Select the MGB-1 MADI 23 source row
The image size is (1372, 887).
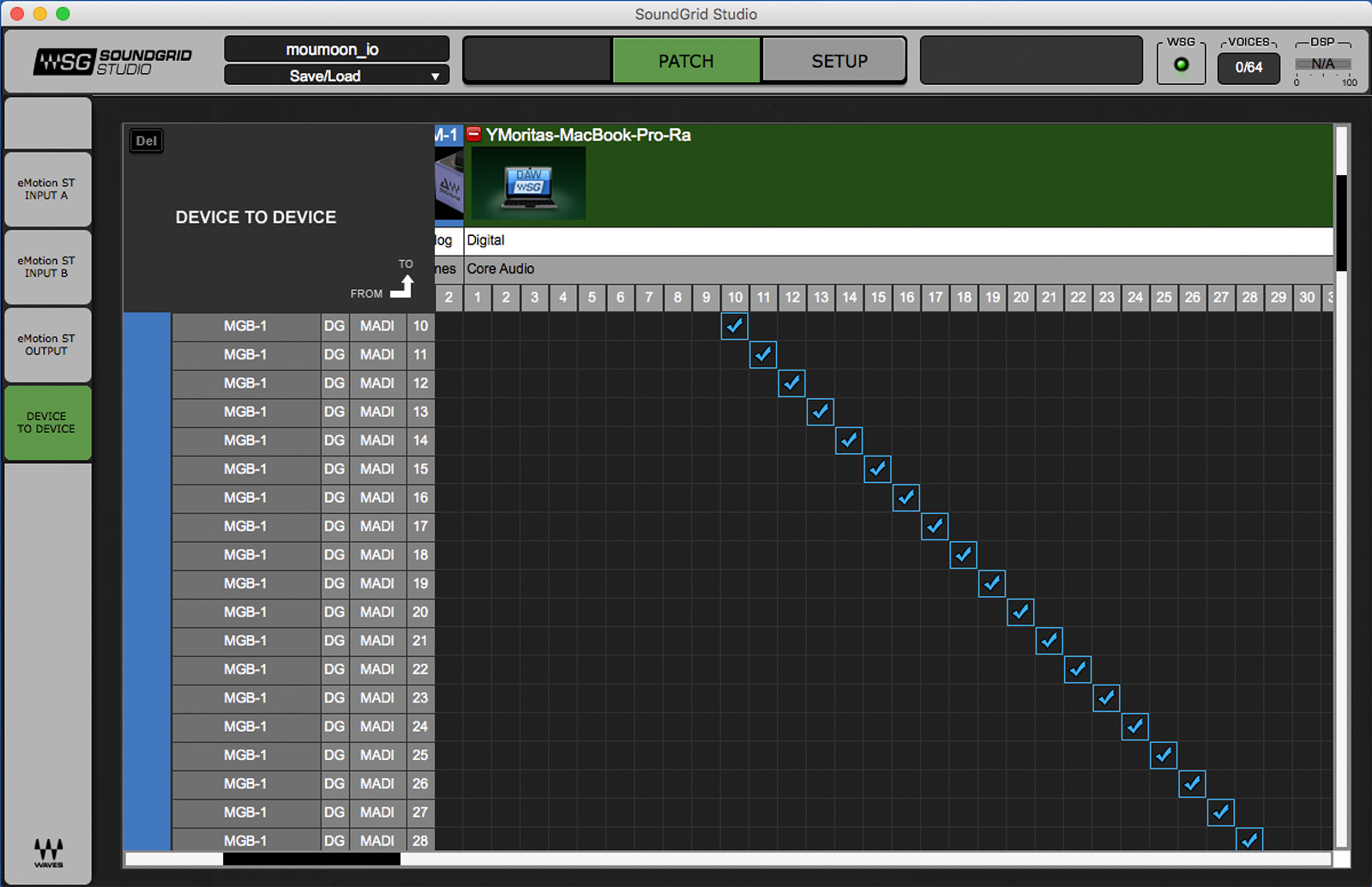click(304, 698)
